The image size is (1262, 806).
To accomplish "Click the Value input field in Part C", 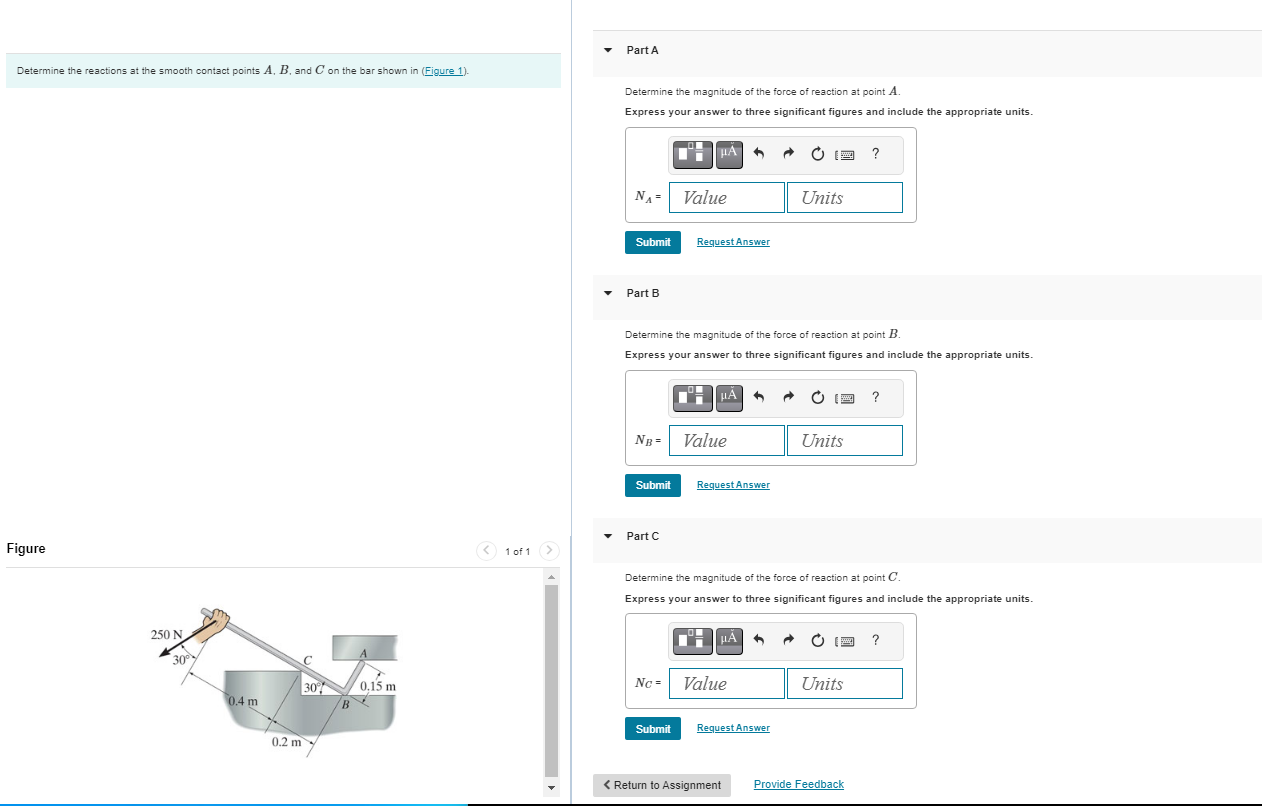I will (x=727, y=683).
